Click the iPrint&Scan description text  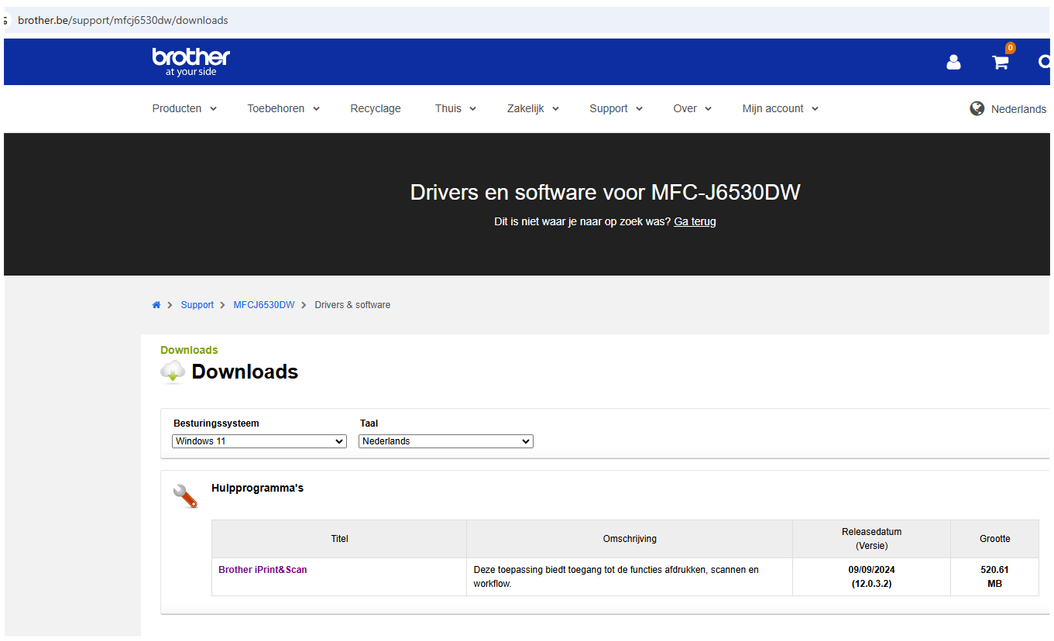point(616,576)
